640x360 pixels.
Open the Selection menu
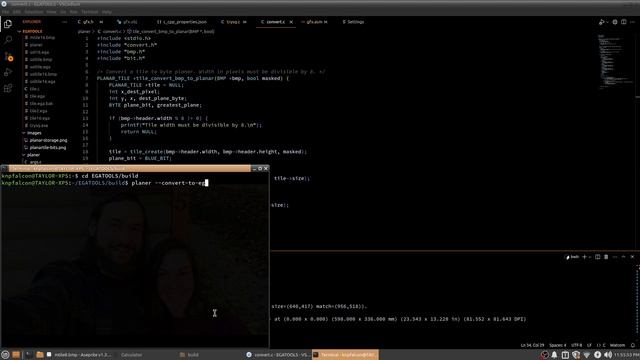(33, 12)
